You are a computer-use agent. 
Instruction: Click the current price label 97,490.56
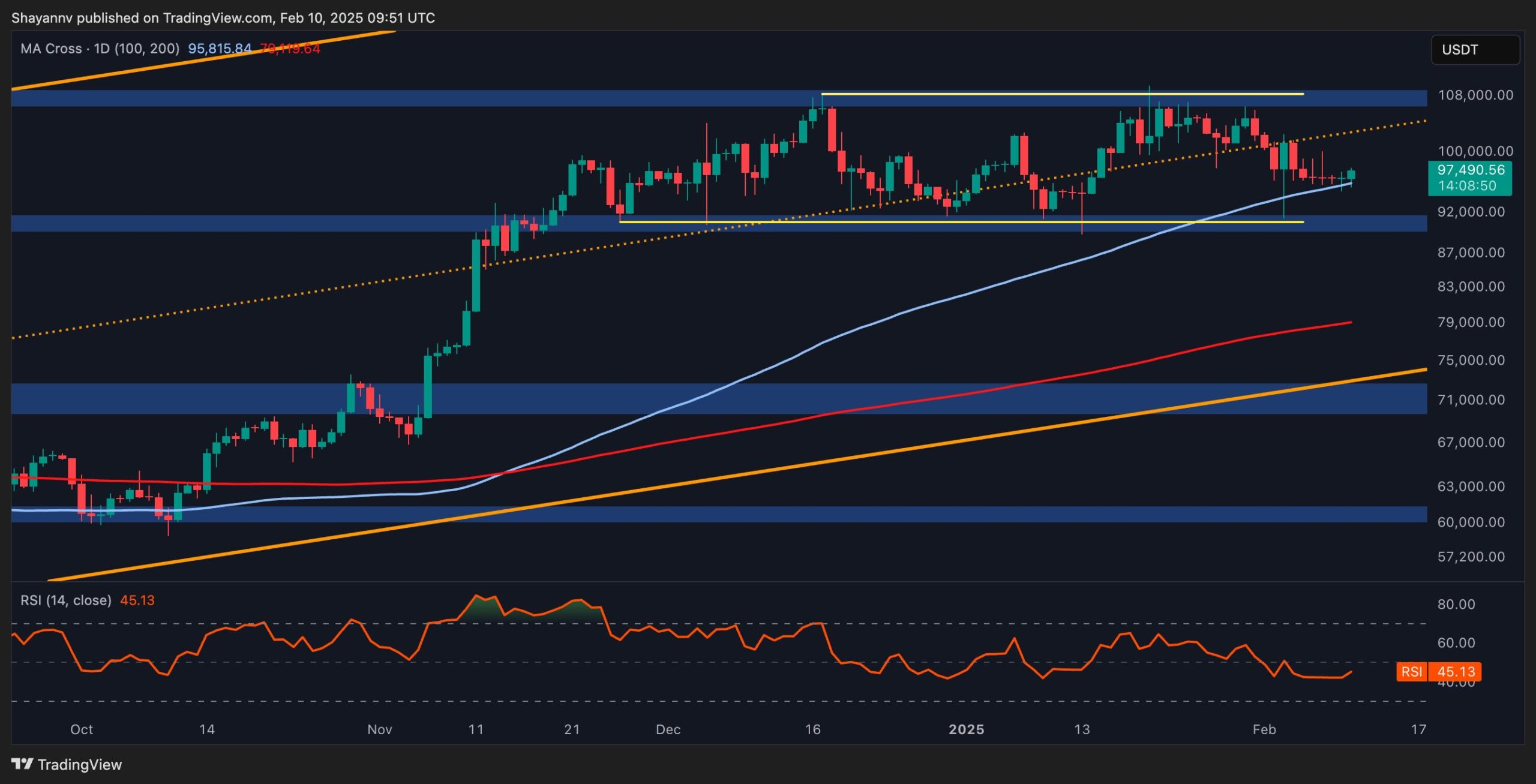[1471, 170]
